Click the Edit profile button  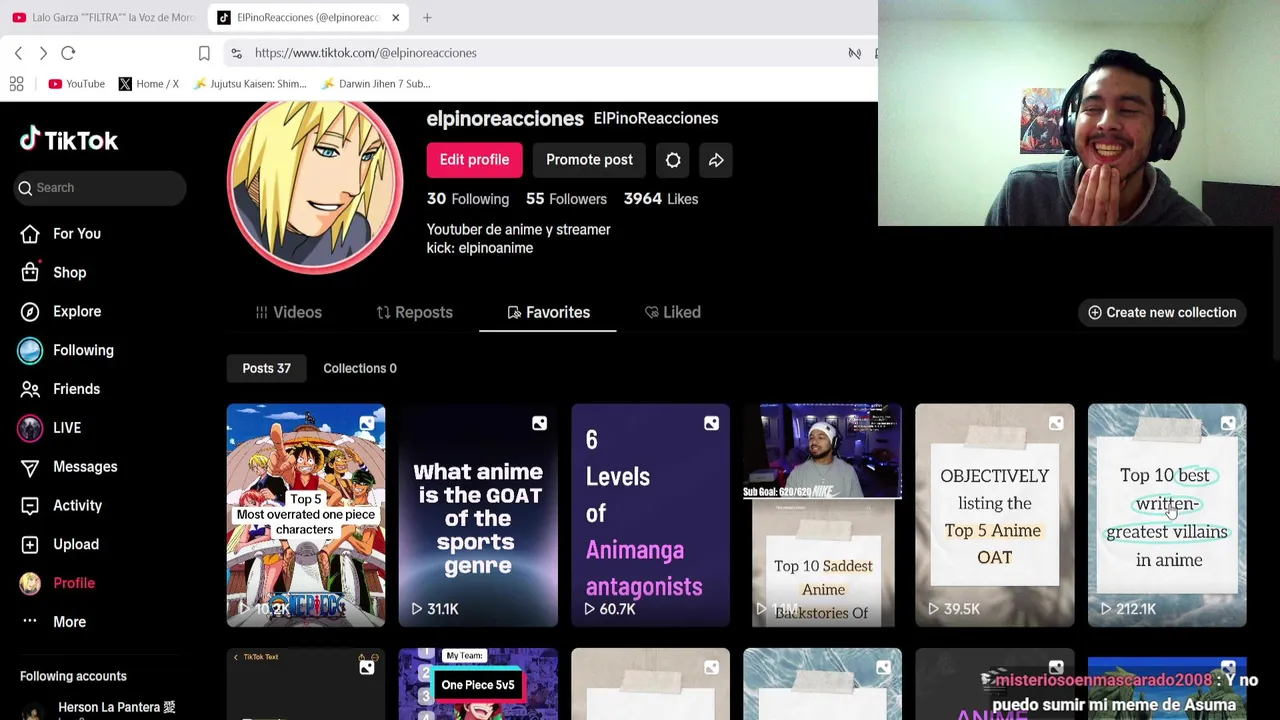pos(474,160)
